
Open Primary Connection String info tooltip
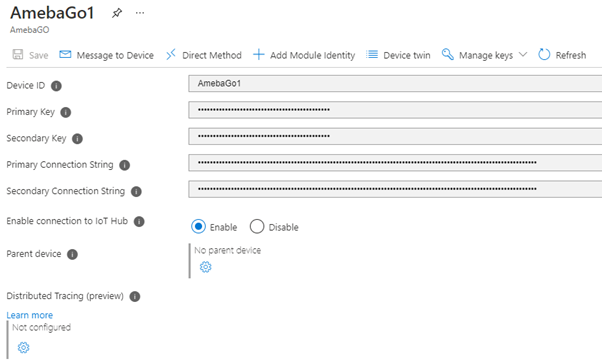(124, 165)
